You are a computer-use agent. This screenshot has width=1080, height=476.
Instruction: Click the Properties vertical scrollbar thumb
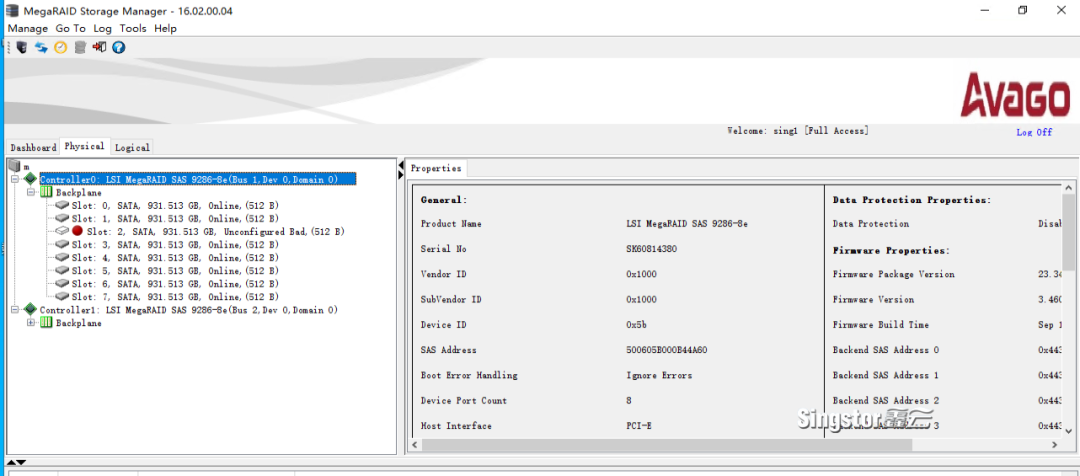click(1068, 234)
